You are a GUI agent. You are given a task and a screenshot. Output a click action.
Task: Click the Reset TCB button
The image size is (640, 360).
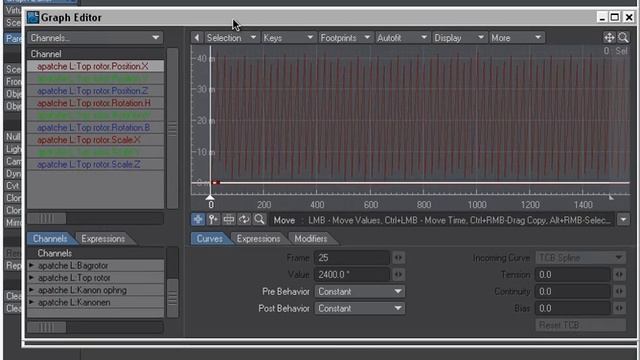pos(580,325)
